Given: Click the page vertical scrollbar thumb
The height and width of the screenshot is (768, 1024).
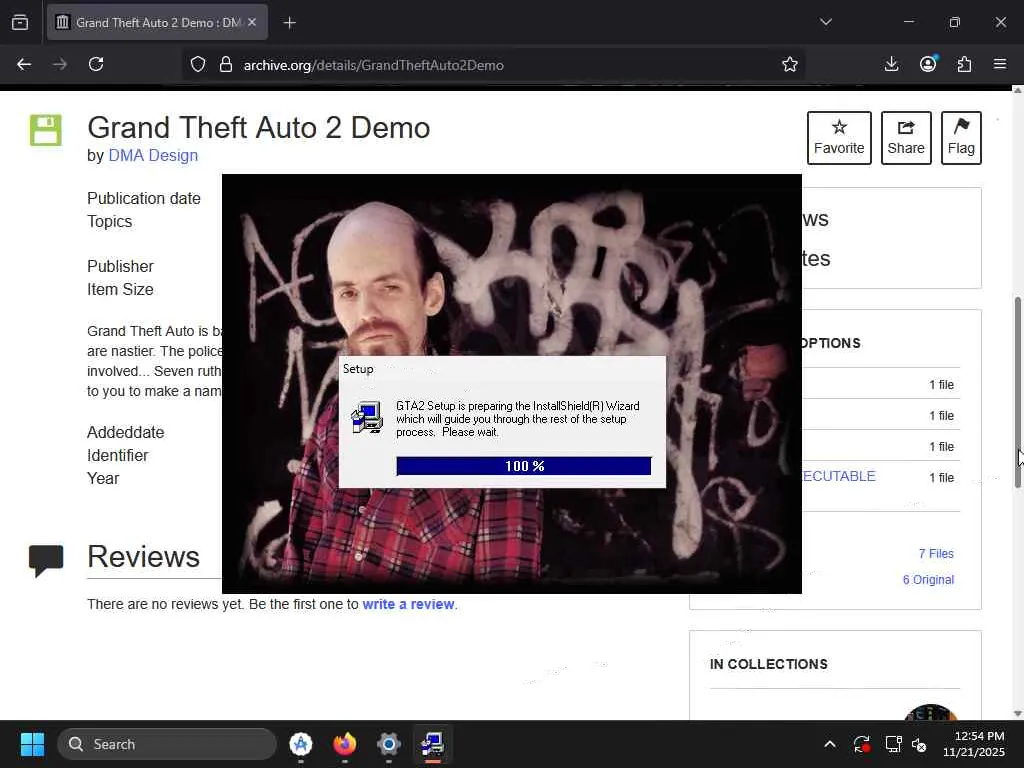Looking at the screenshot, I should [1017, 392].
